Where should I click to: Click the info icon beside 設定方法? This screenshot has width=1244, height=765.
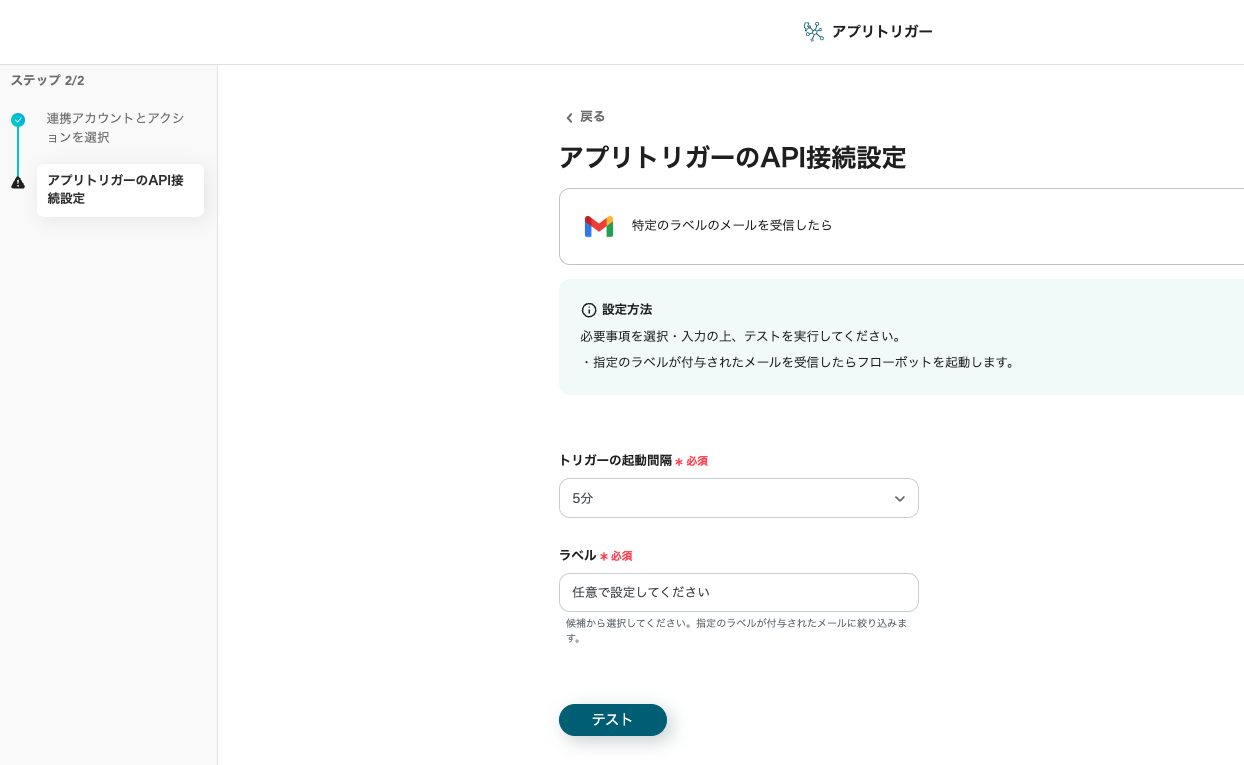click(x=589, y=310)
